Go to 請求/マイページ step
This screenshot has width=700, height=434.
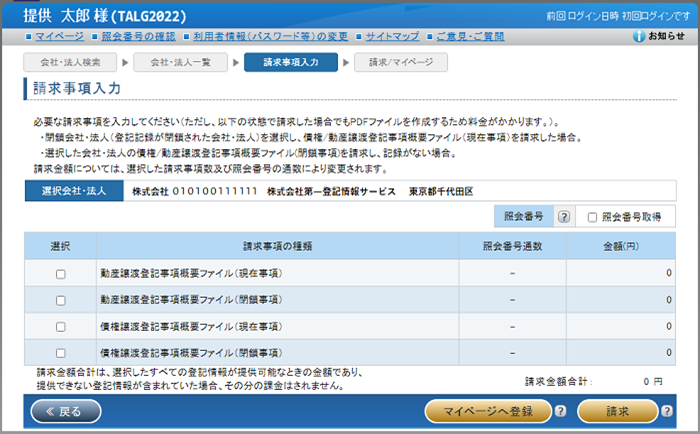point(401,63)
